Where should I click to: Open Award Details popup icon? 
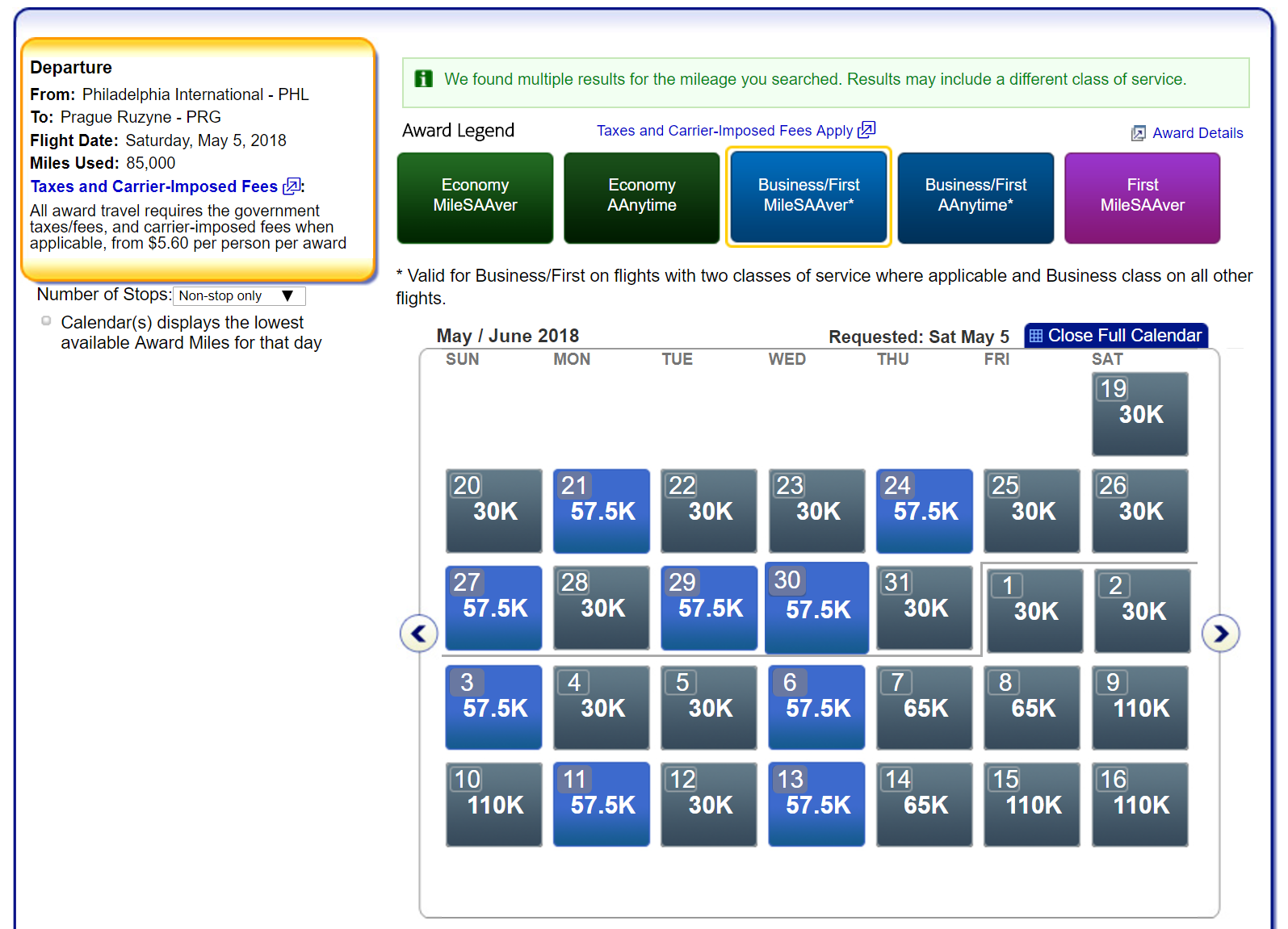point(1138,133)
